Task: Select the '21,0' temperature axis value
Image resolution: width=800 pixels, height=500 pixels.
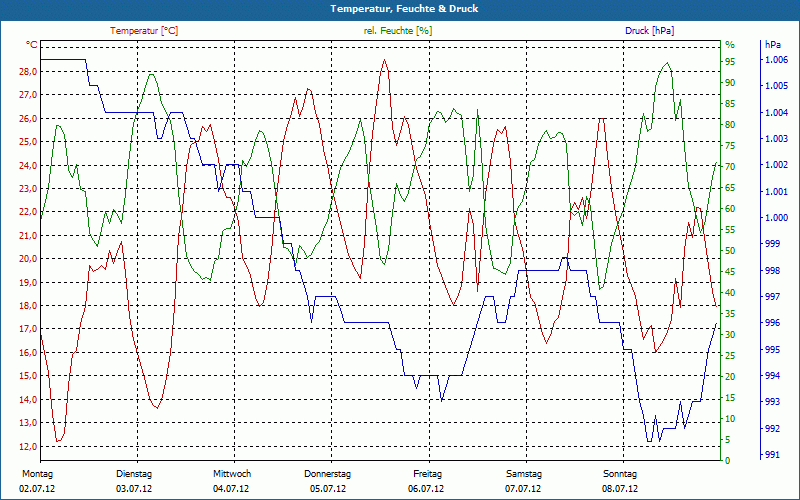Action: coord(28,235)
